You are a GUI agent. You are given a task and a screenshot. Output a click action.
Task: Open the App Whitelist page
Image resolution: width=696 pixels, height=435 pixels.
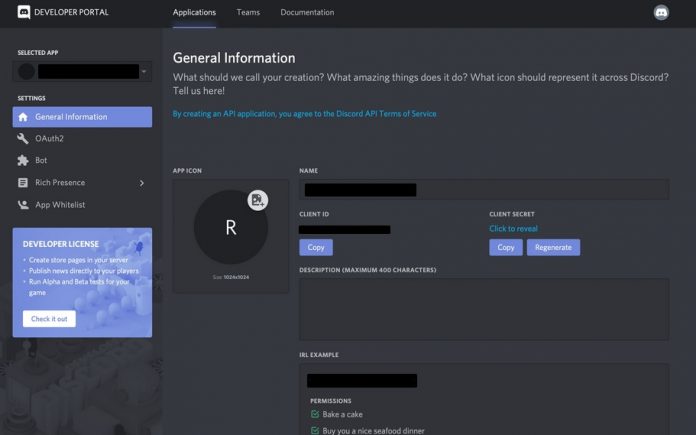click(x=60, y=205)
